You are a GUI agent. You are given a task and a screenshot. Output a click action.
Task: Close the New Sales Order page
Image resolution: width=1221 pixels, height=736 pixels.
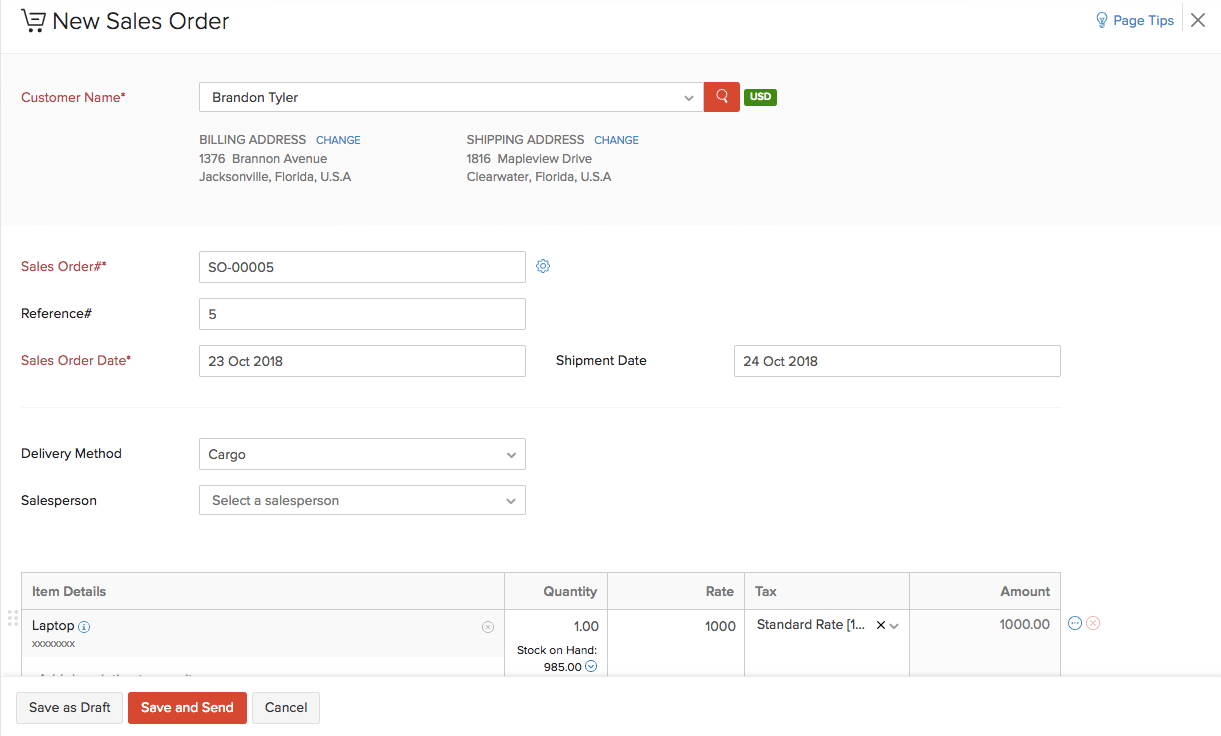1198,20
